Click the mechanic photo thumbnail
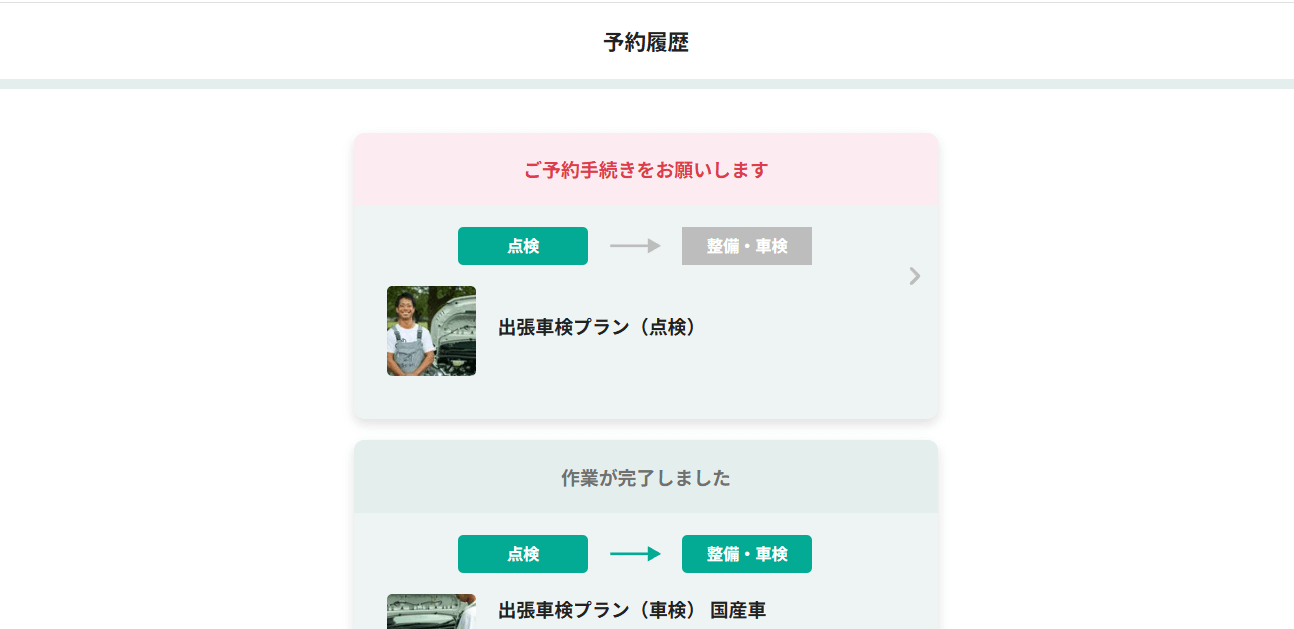Screen dimensions: 1294x629 tap(431, 331)
